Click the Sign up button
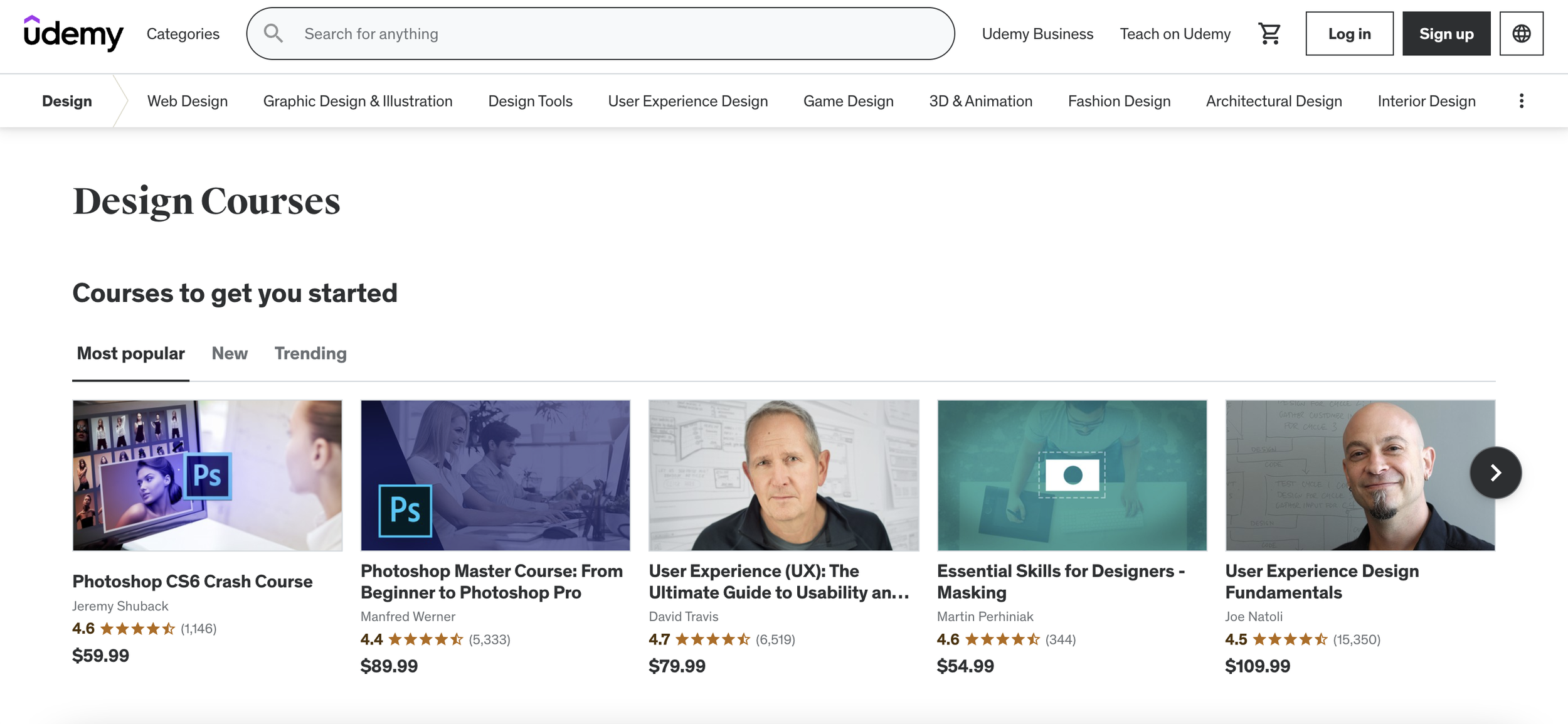This screenshot has width=1568, height=724. pyautogui.click(x=1446, y=34)
